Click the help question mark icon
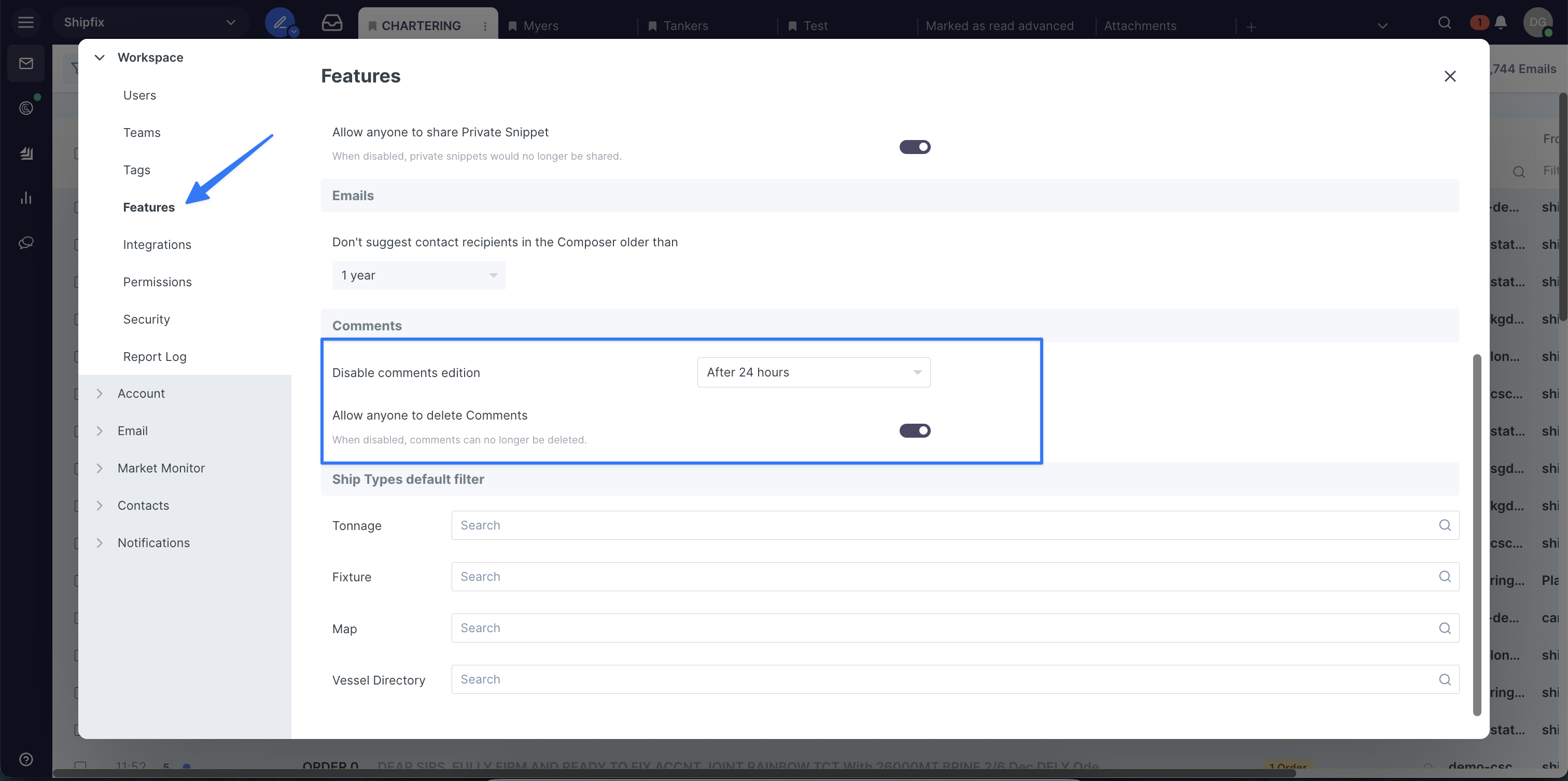 (25, 759)
